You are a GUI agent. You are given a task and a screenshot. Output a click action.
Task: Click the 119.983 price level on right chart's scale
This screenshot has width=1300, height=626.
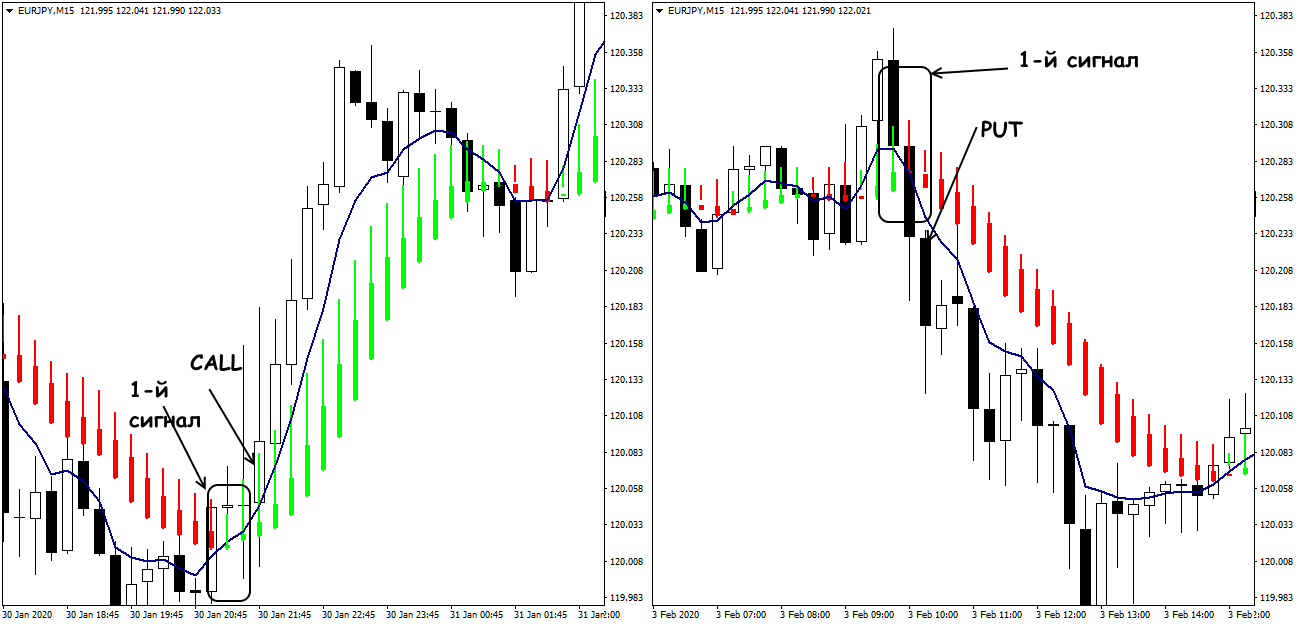[x=1275, y=598]
